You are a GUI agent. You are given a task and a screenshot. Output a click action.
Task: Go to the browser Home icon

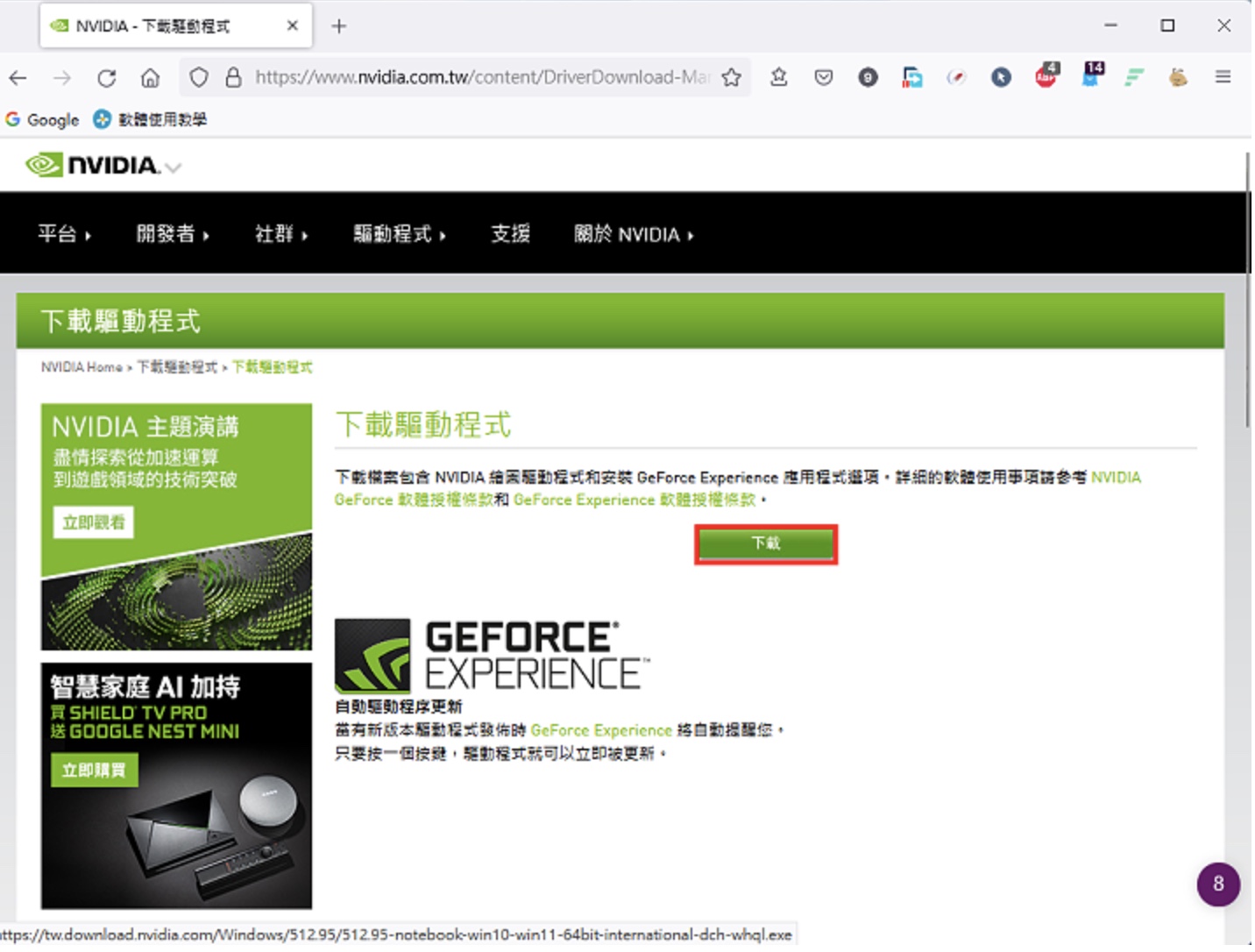pos(151,78)
